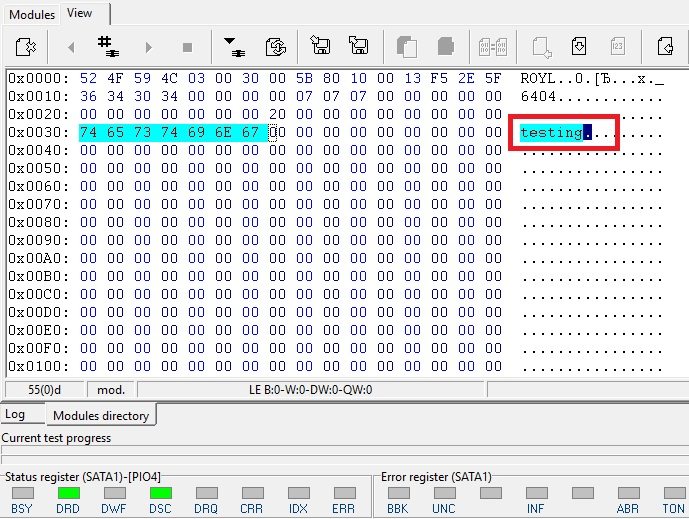Viewport: 689px width, 519px height.
Task: Click the offset label 0x0050:
Action: 39,168
